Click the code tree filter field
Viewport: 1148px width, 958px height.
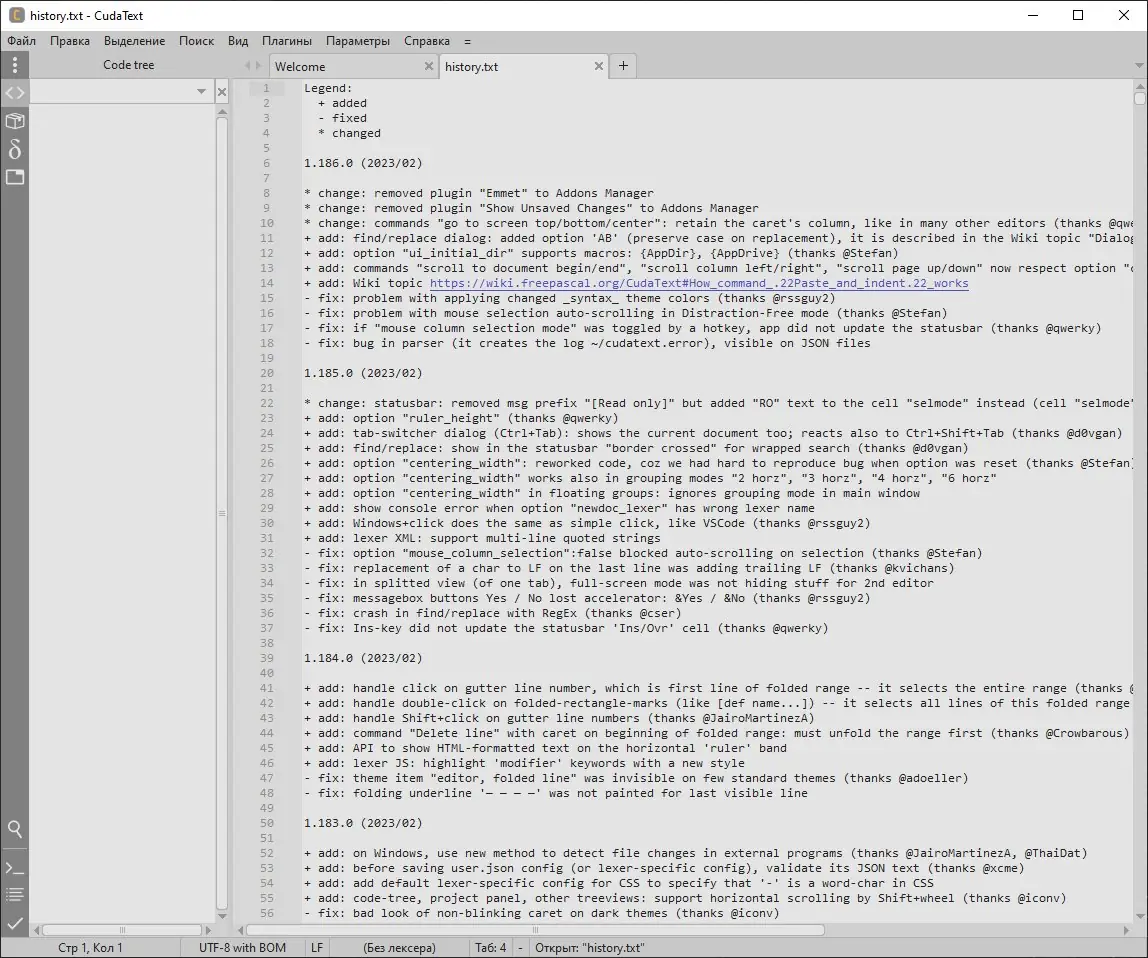(112, 92)
